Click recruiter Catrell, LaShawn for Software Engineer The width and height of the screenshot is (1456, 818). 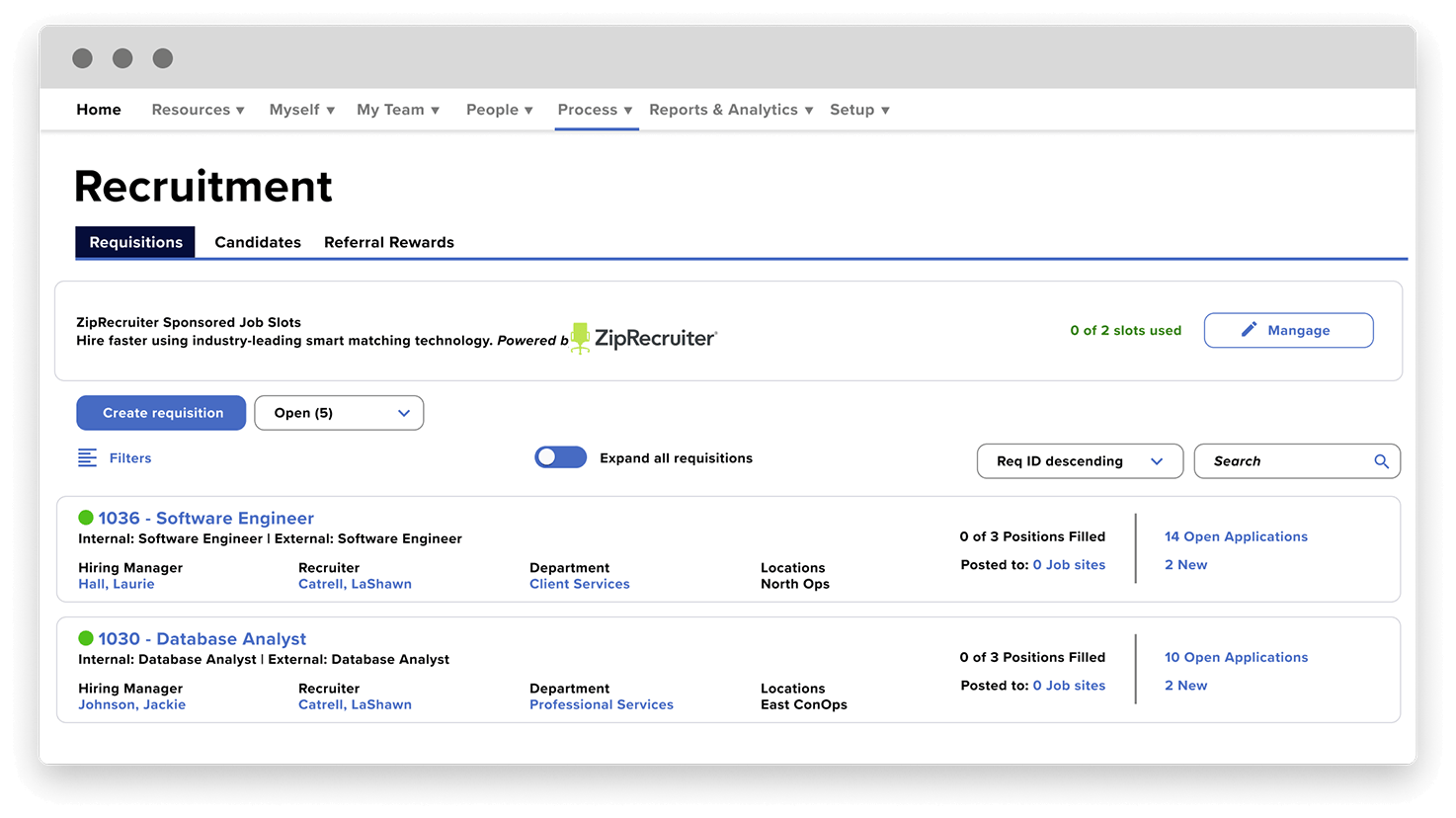[355, 584]
